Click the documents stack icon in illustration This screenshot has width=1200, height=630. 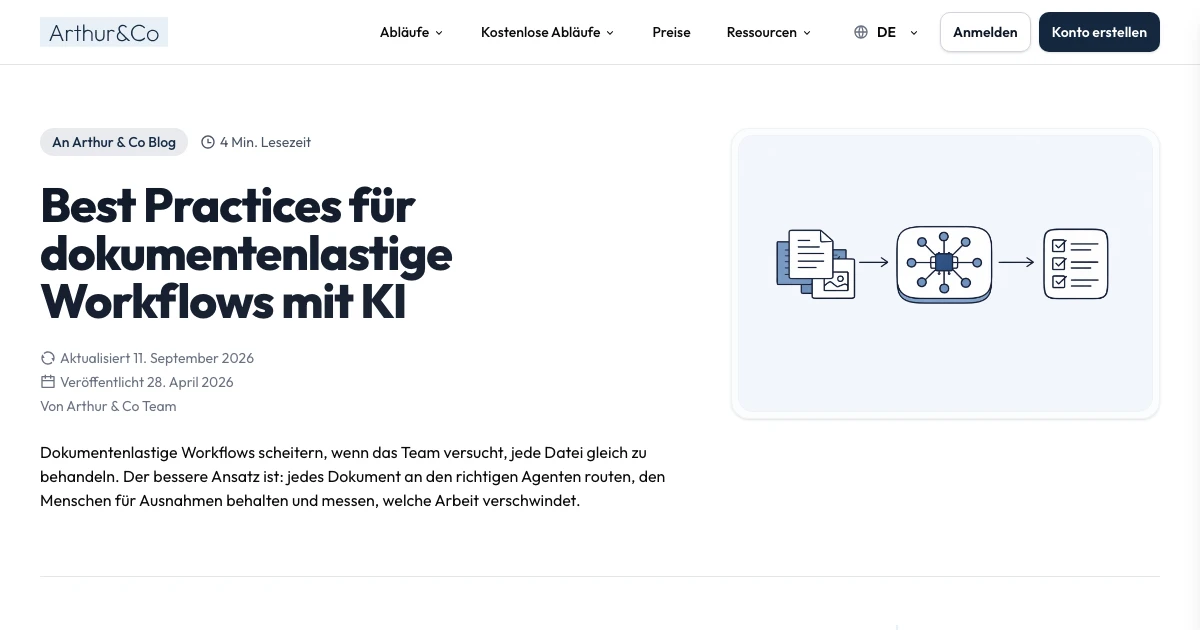816,263
